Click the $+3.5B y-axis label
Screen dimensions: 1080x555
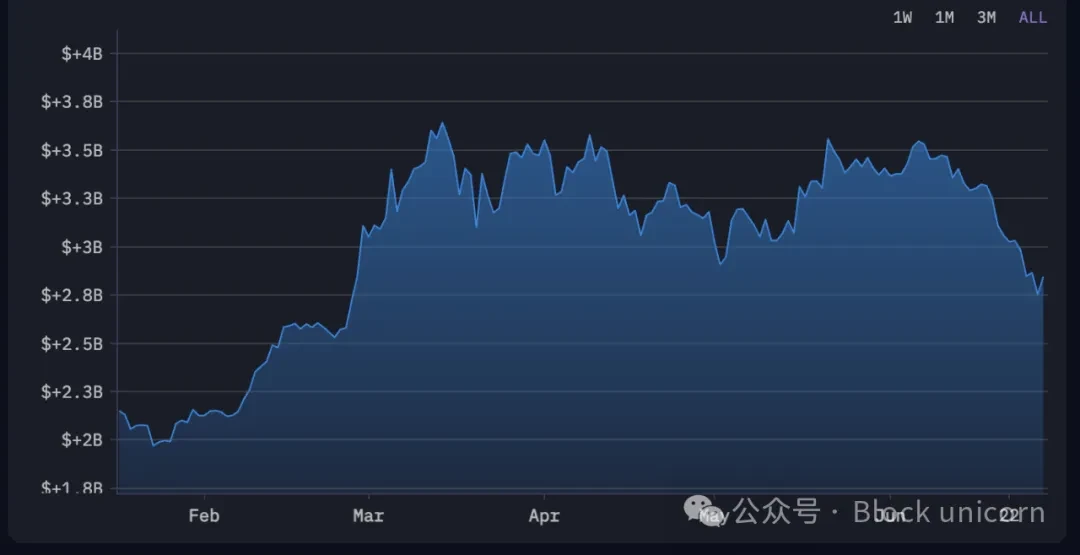72,150
